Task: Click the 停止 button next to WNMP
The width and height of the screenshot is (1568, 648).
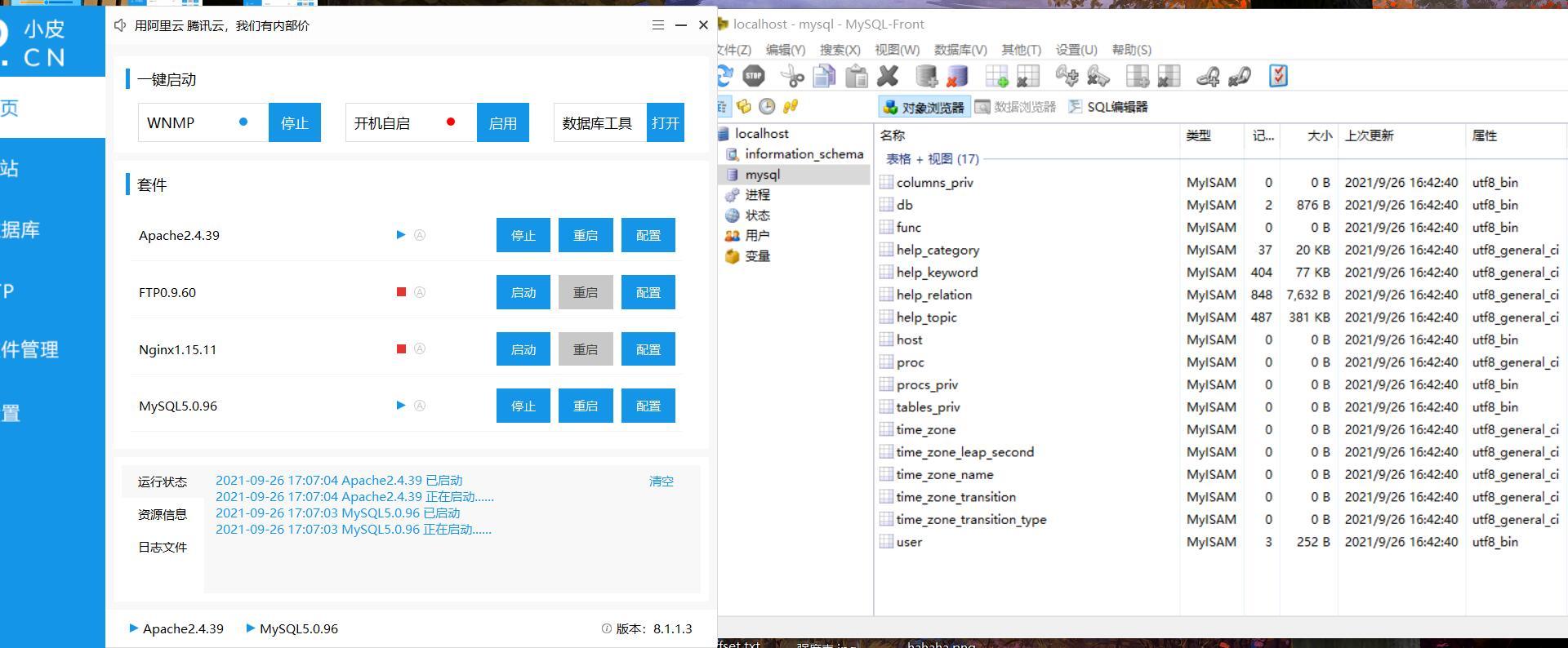Action: tap(295, 122)
